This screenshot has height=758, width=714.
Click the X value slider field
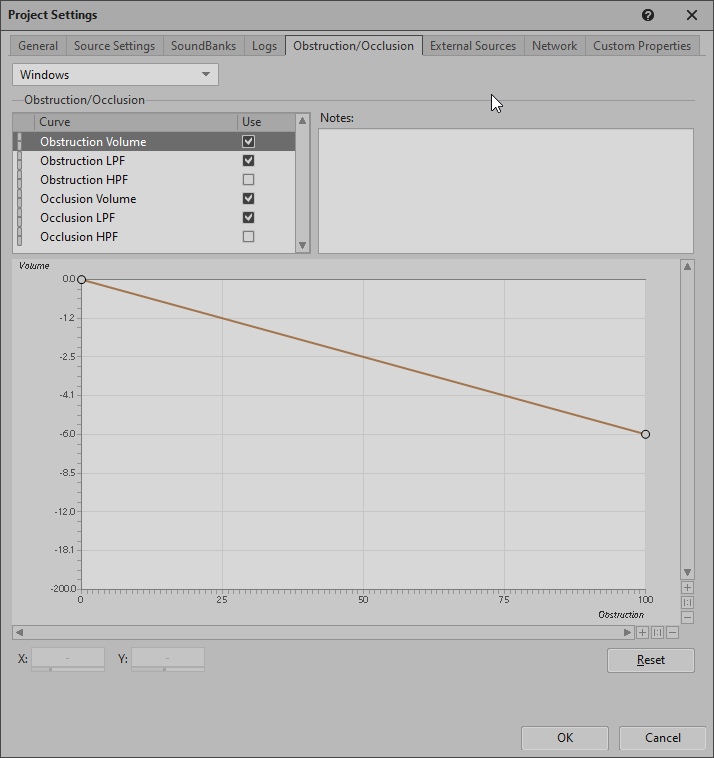(68, 659)
